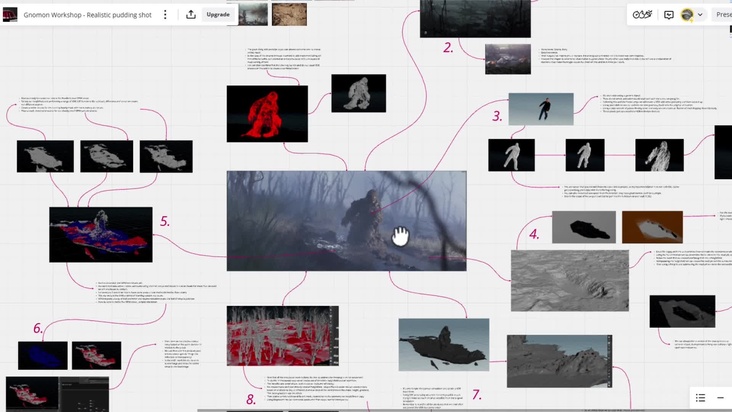
Task: Click the Miro board logo thumbnail
Action: 11,15
